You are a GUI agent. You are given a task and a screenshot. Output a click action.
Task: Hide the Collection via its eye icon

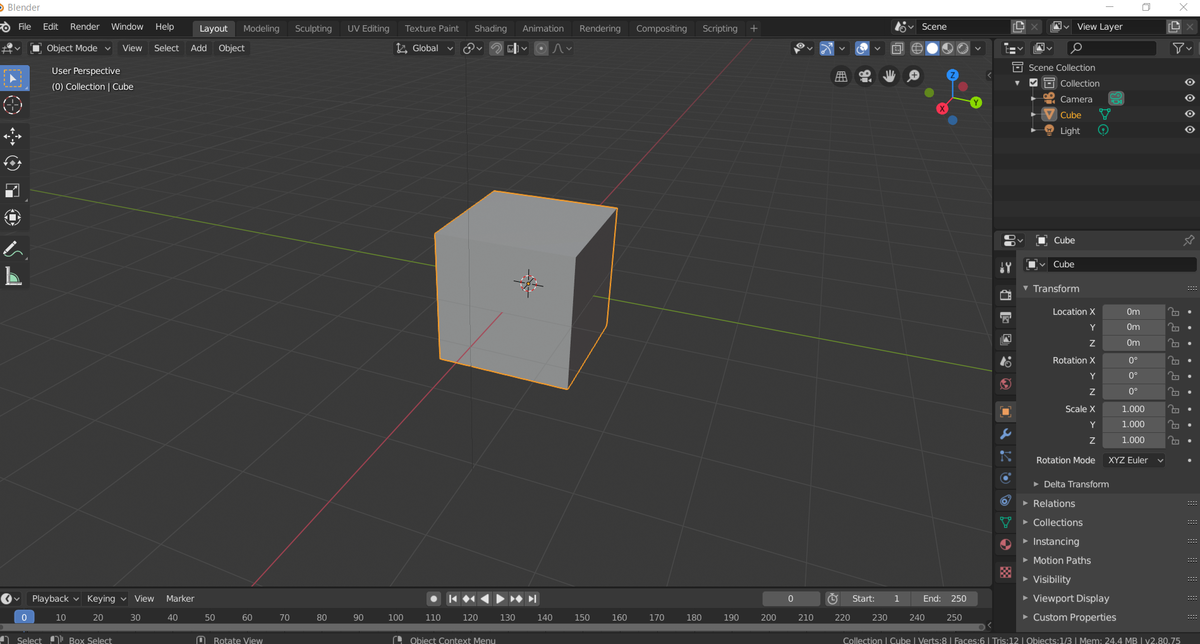click(1190, 83)
